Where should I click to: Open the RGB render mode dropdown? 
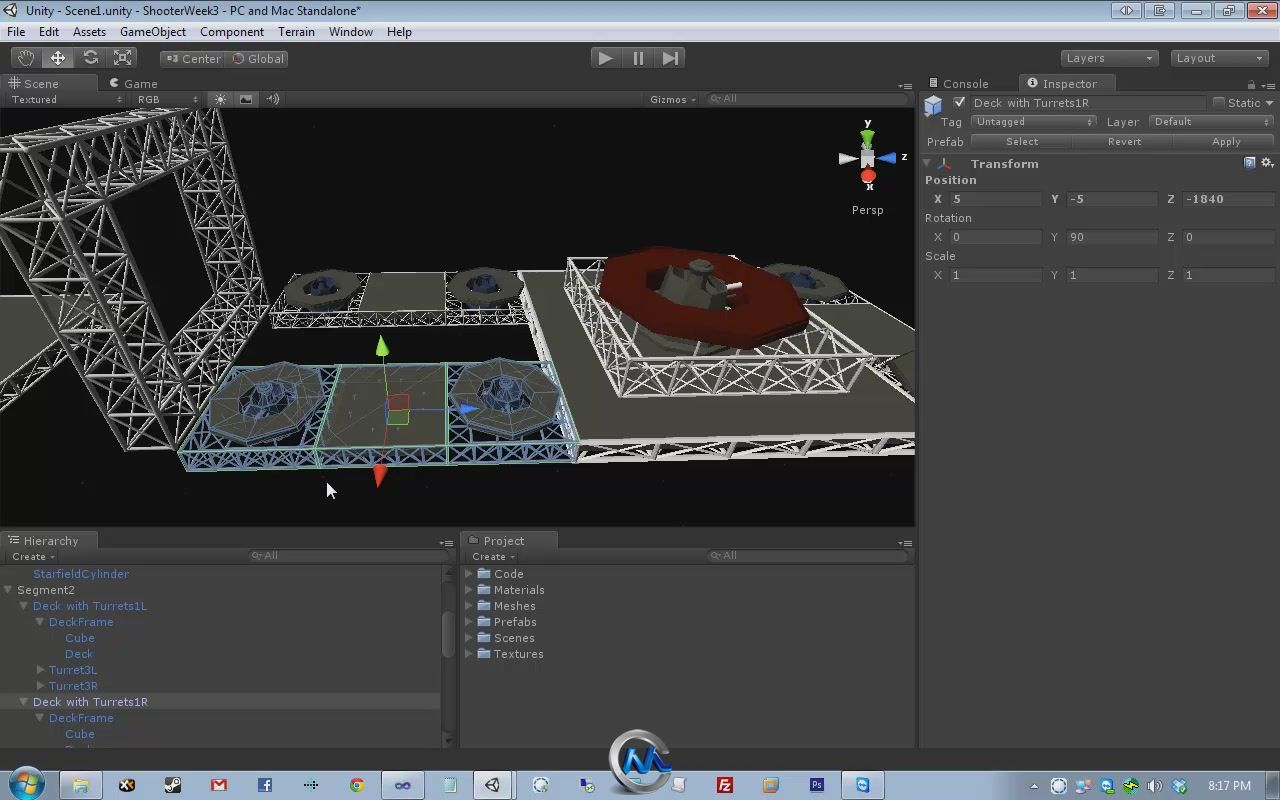pyautogui.click(x=167, y=99)
